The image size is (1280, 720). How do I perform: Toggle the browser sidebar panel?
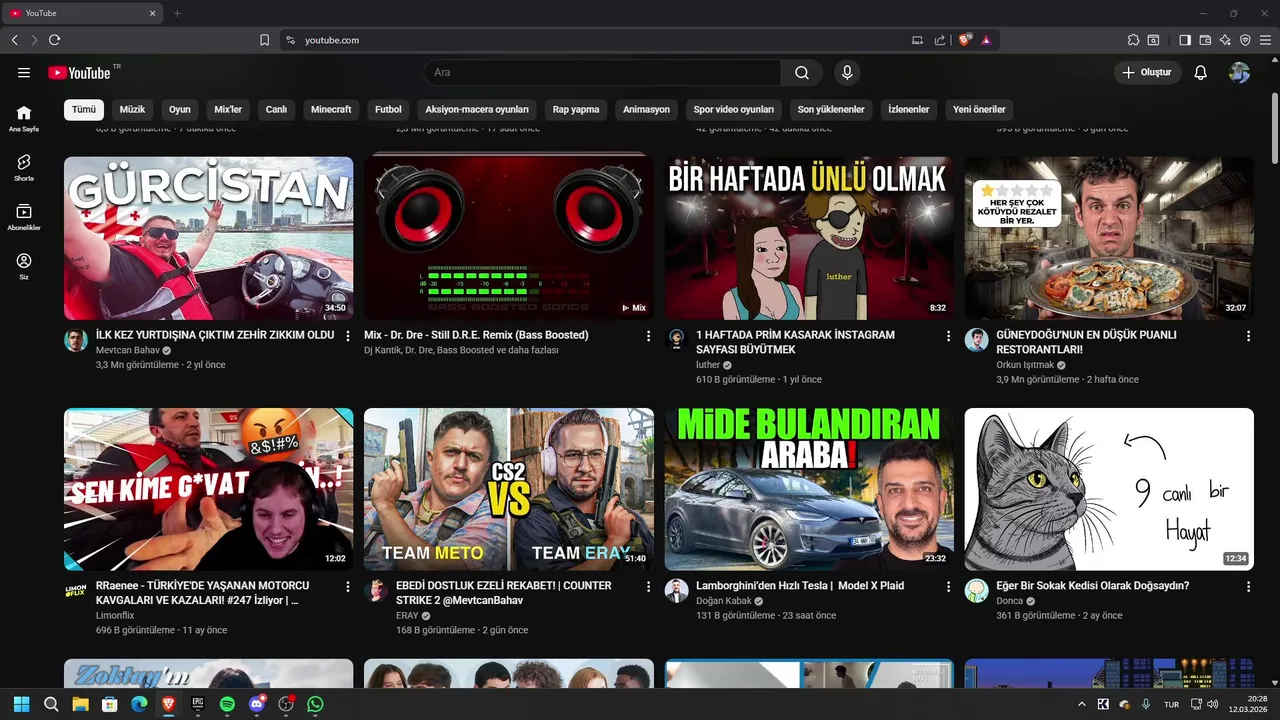click(1185, 40)
